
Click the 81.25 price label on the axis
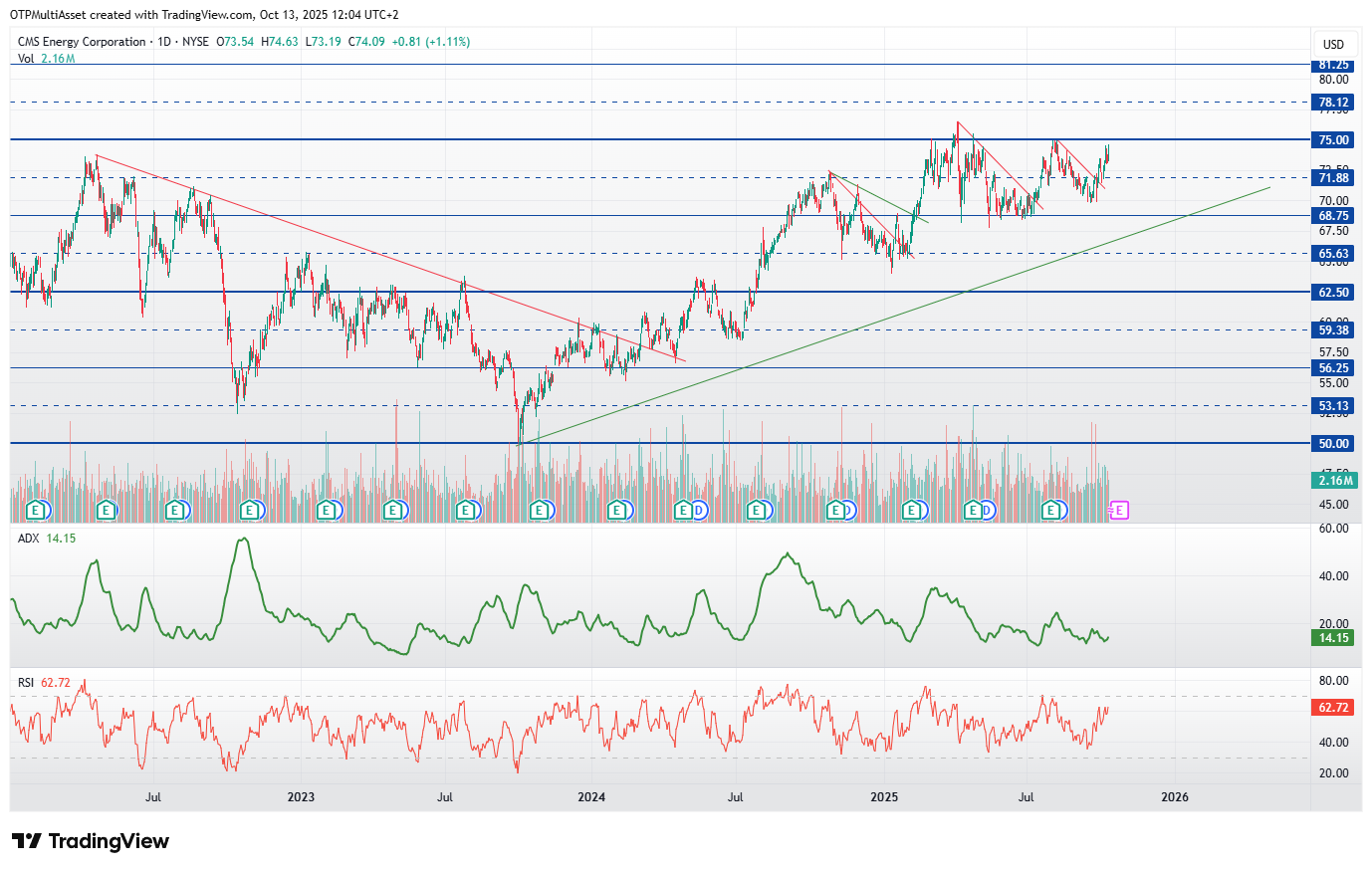click(x=1333, y=65)
